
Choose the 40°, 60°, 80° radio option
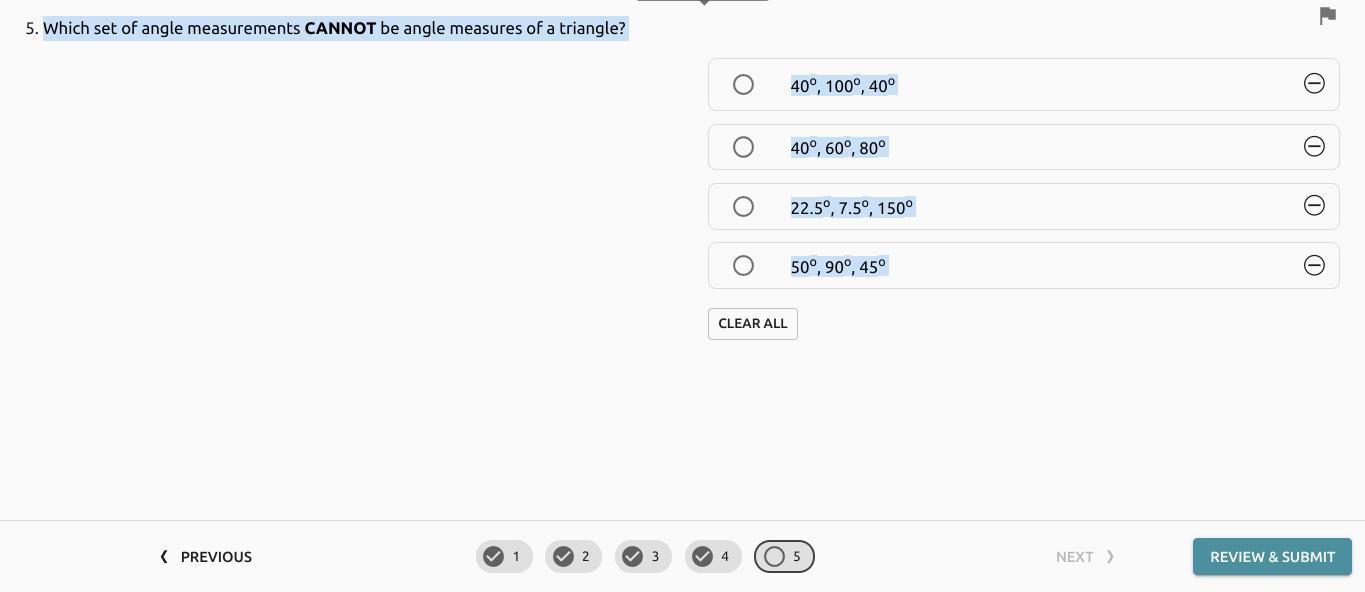click(x=743, y=147)
